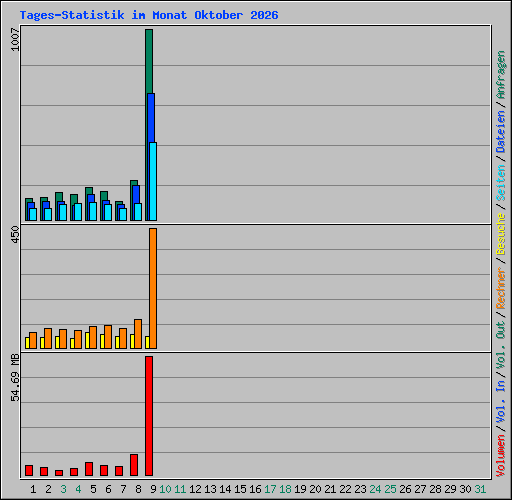Click green weekend day "17" on the x-axis
Screen dimensions: 512x500
tap(270, 489)
